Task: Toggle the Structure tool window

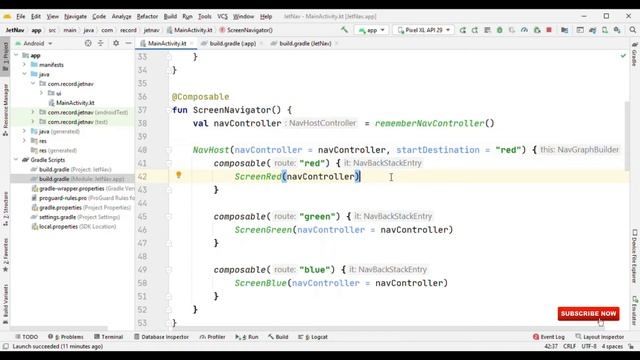Action: (5, 209)
